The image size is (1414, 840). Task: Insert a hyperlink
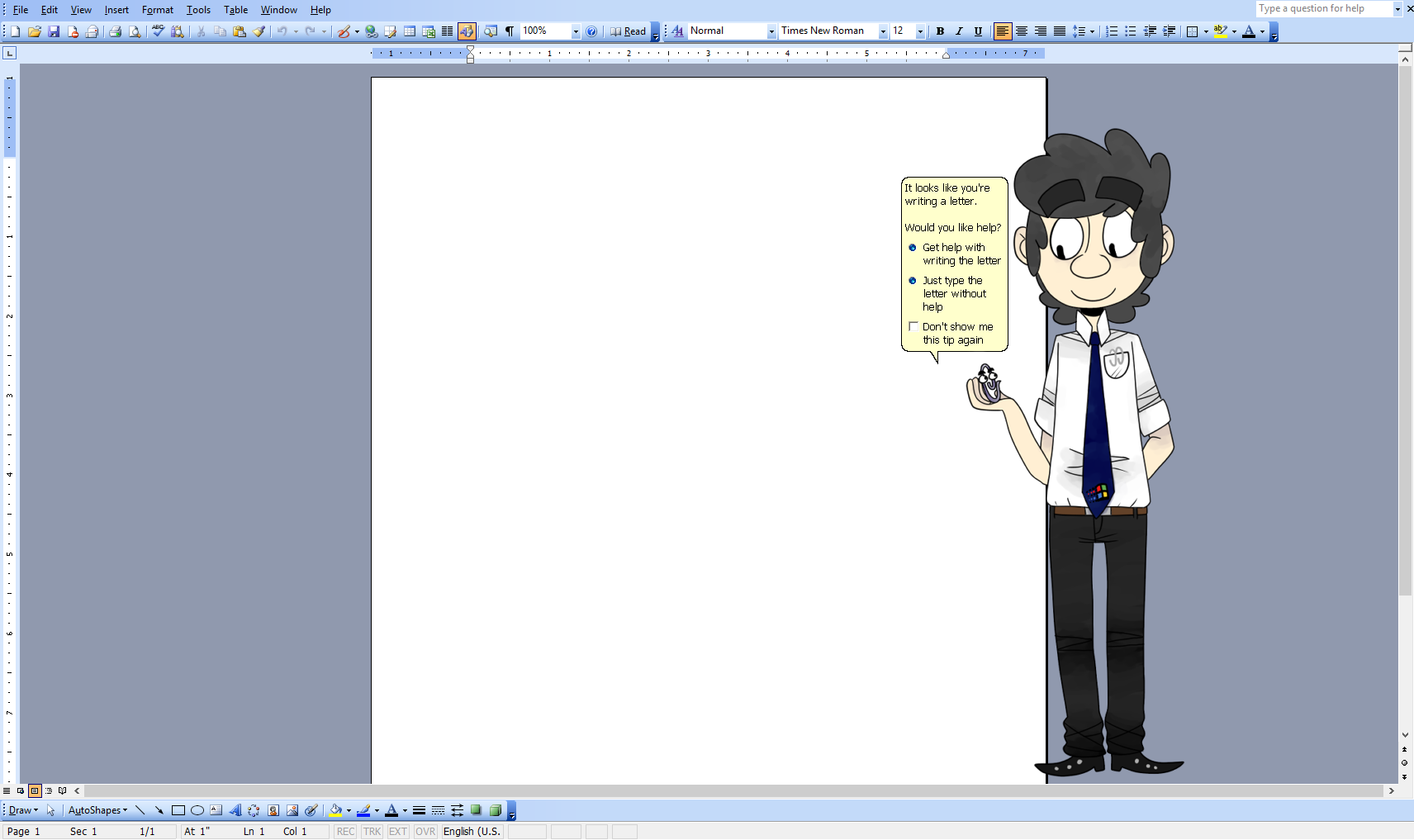372,31
